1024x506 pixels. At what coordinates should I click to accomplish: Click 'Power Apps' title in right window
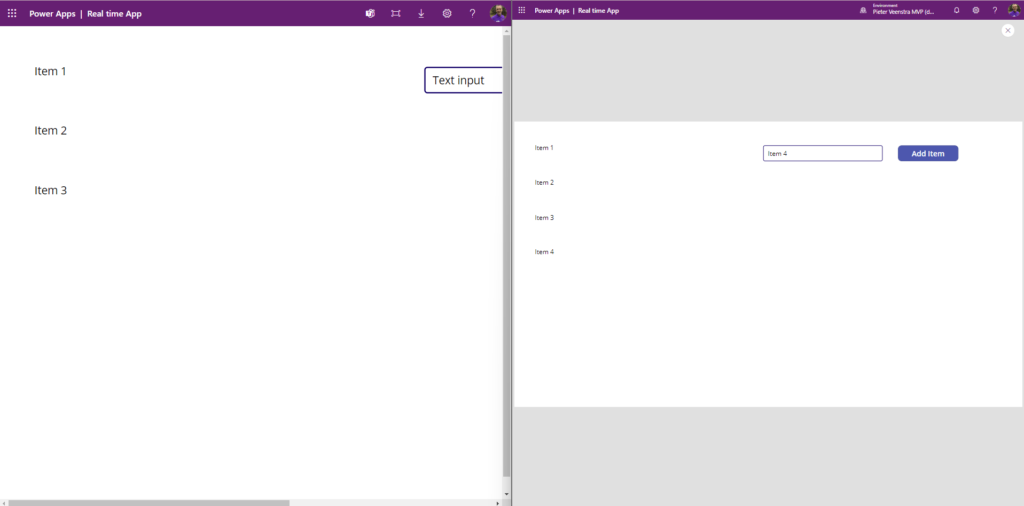tap(551, 10)
